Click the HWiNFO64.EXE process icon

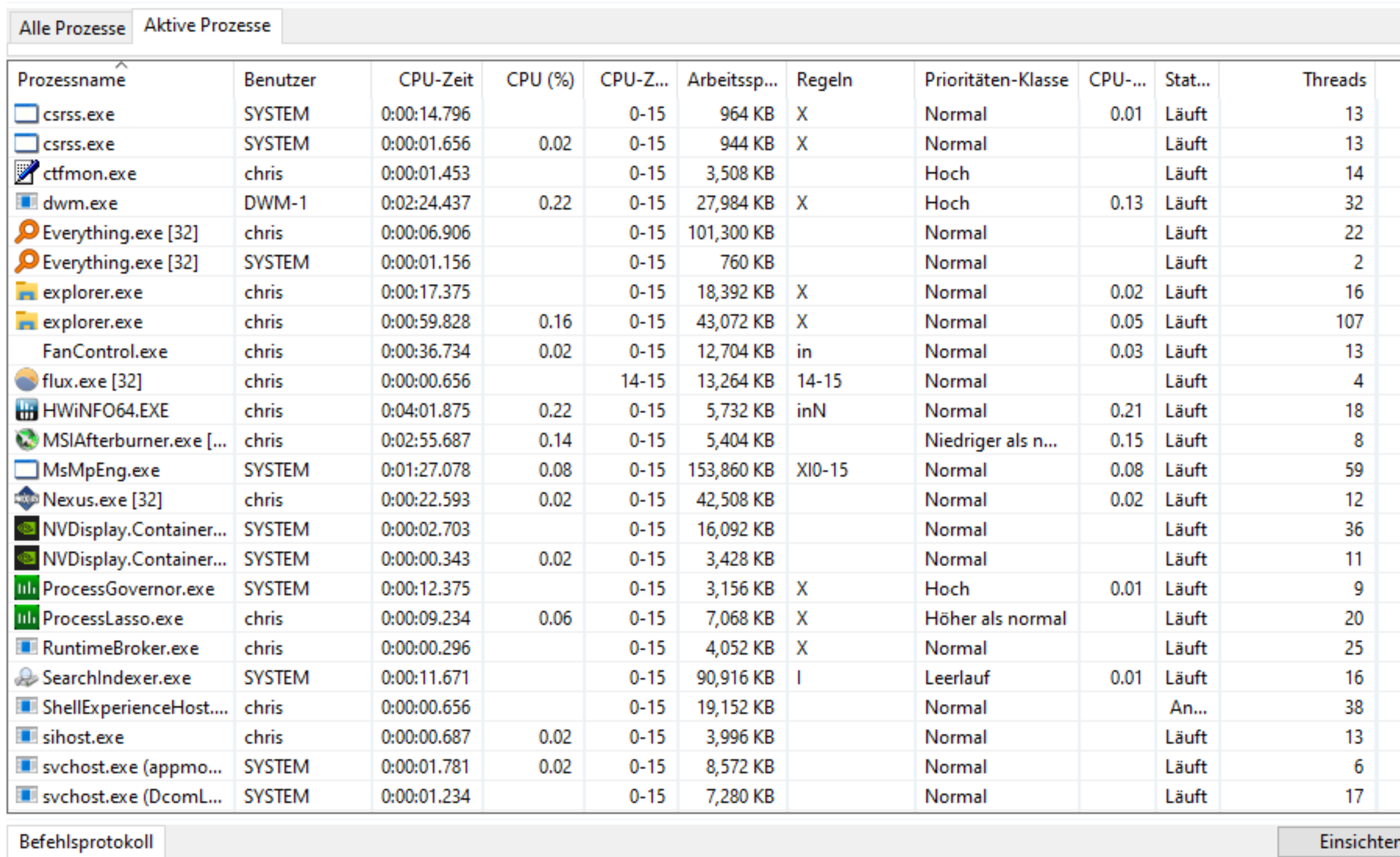click(x=26, y=410)
